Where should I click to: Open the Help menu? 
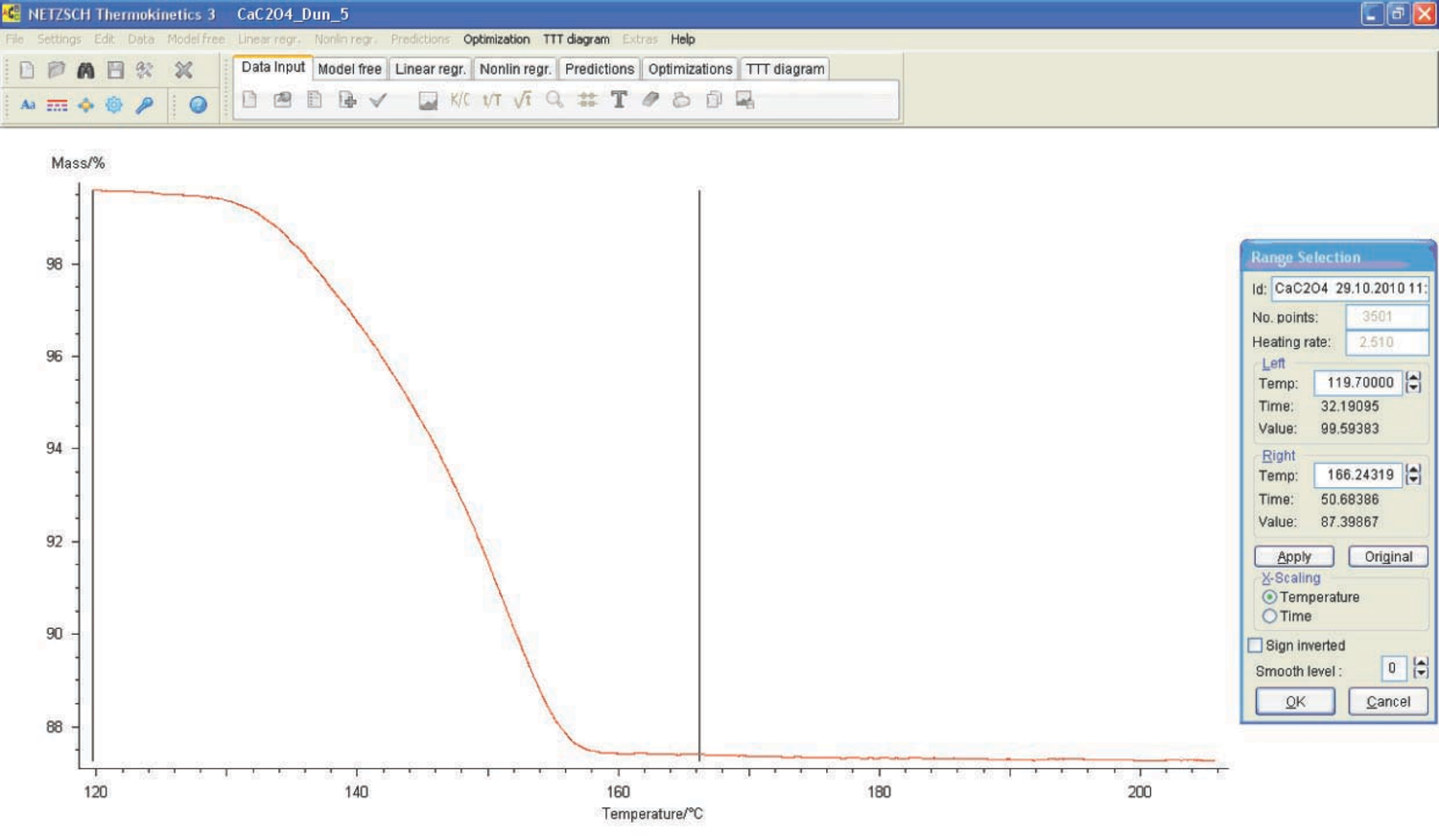pos(683,39)
